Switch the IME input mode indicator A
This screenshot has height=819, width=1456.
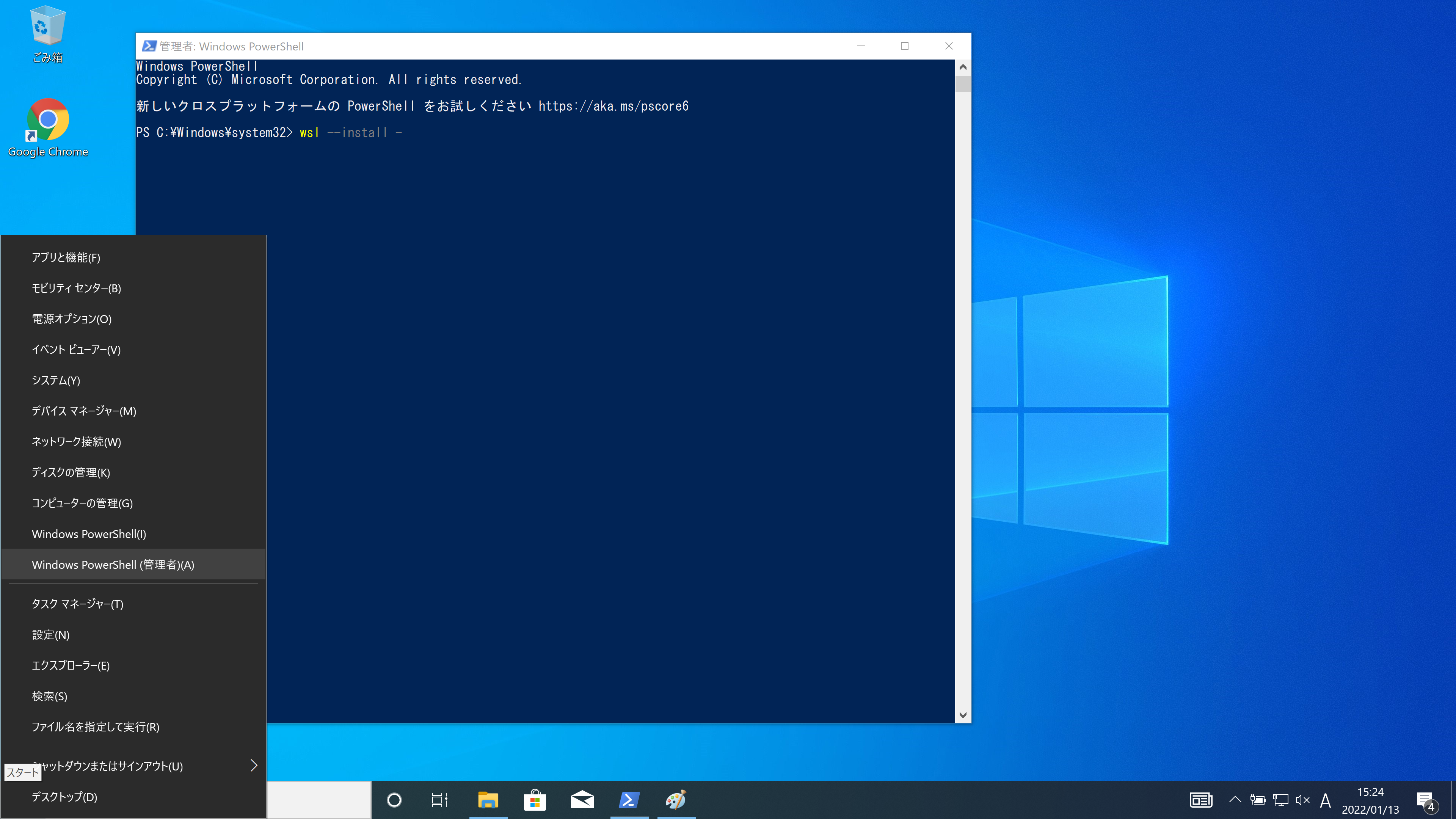point(1325,800)
